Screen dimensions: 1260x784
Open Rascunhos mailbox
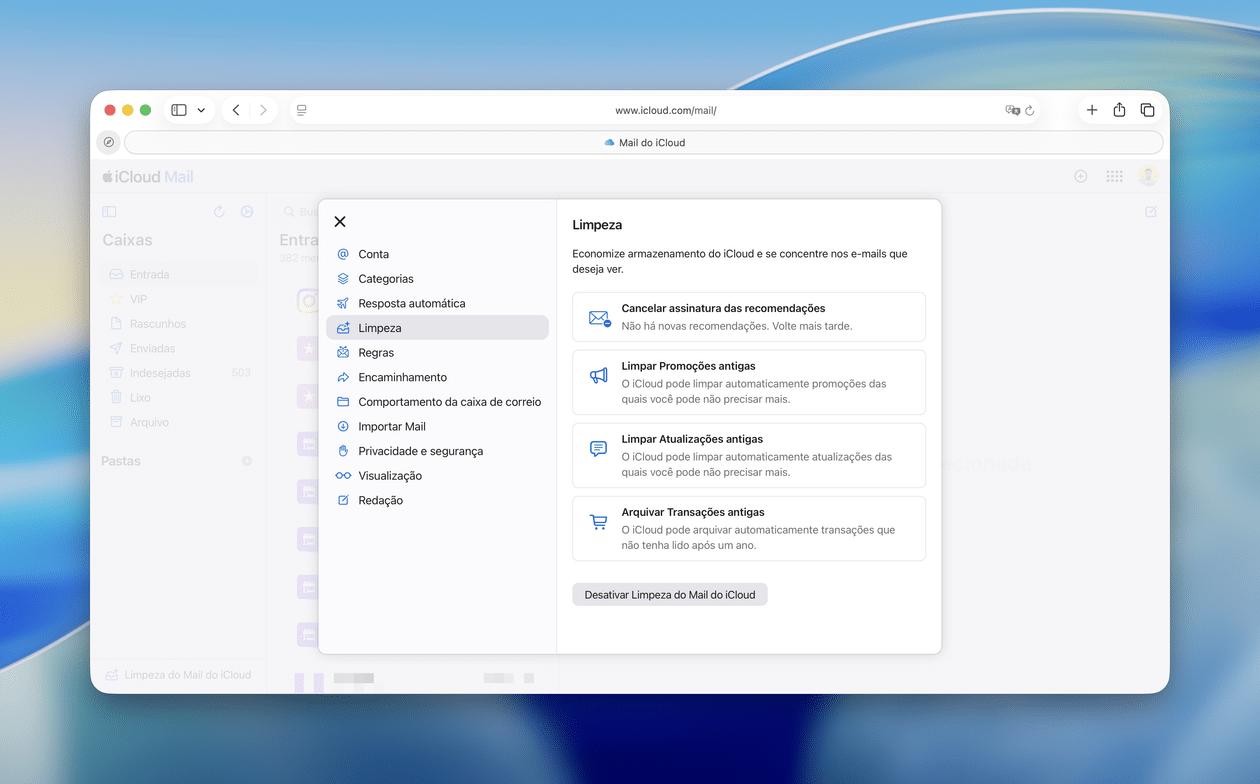[180, 324]
